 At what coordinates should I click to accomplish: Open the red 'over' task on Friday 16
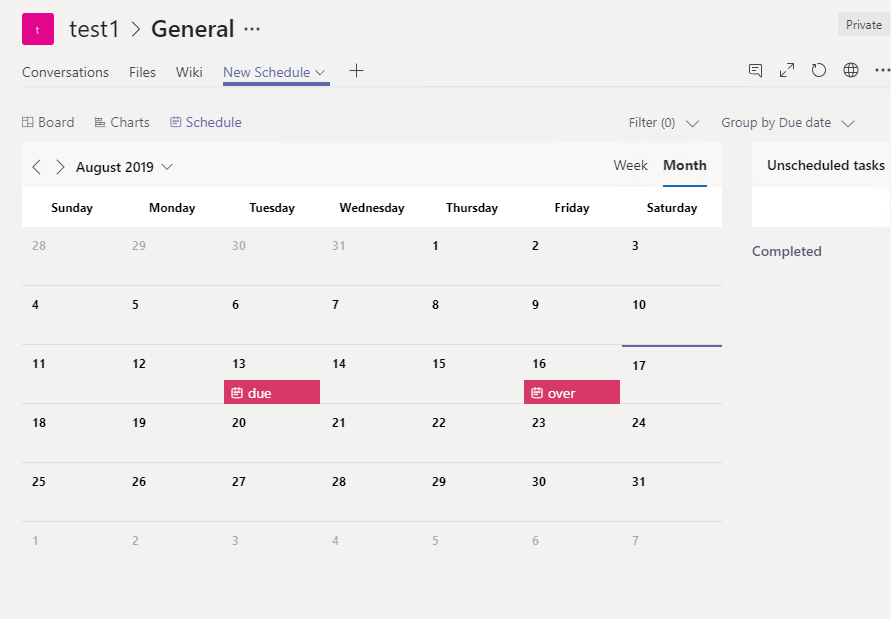pyautogui.click(x=571, y=393)
